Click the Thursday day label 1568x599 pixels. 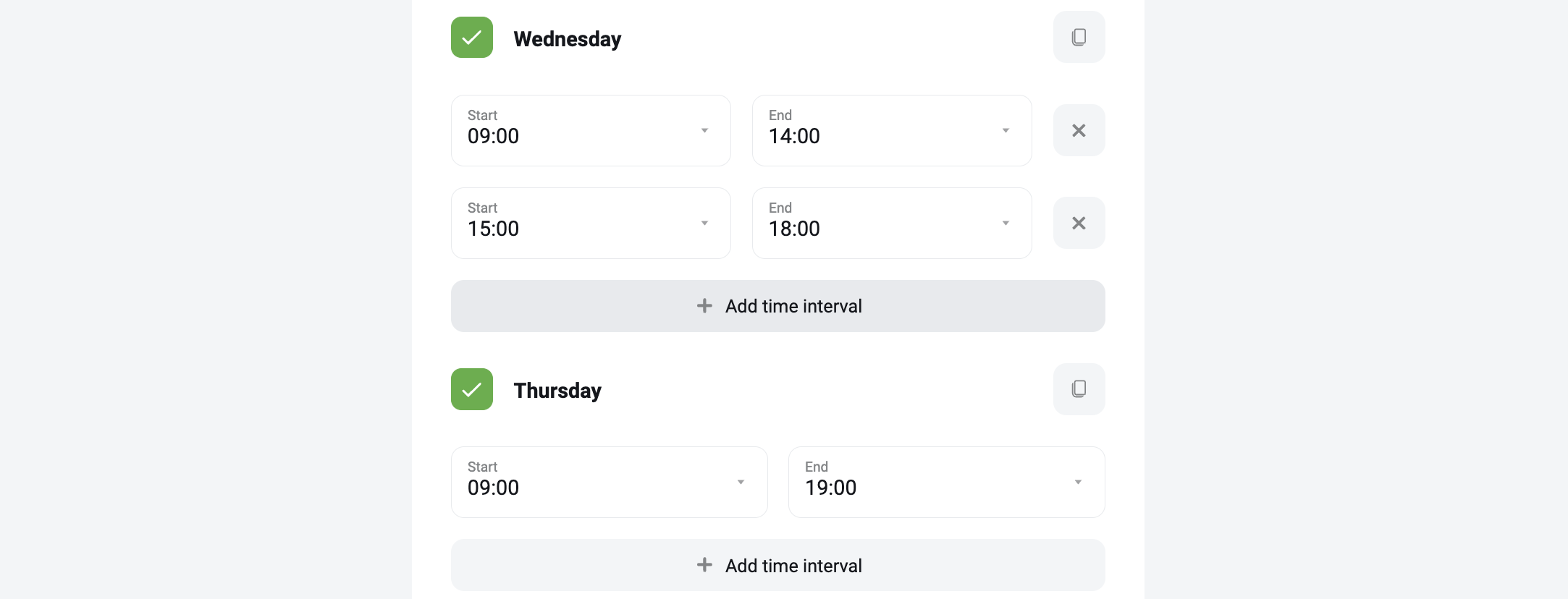click(x=557, y=391)
